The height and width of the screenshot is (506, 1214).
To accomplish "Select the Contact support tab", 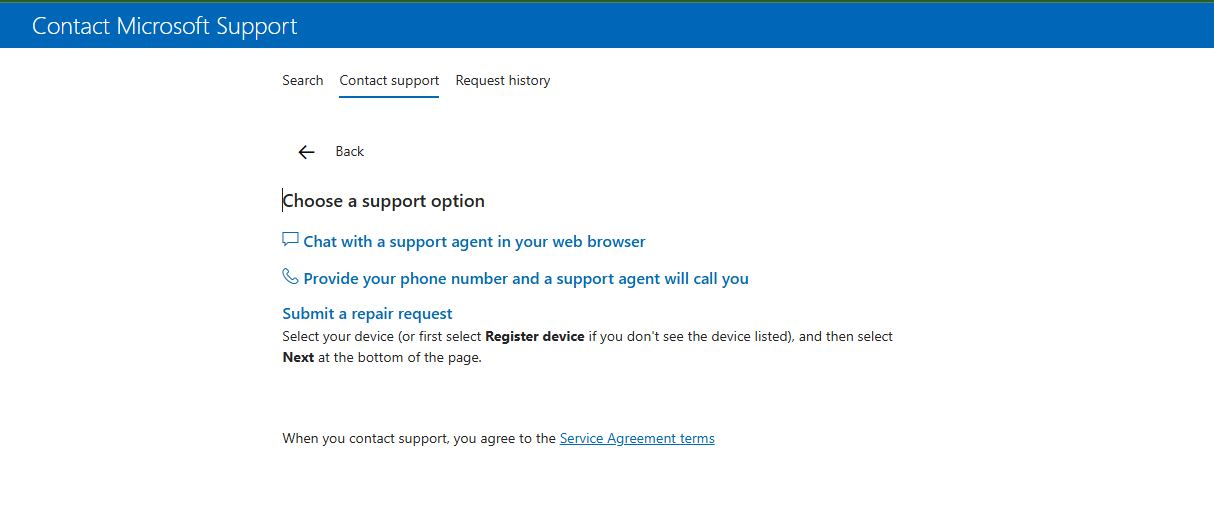I will coord(389,80).
